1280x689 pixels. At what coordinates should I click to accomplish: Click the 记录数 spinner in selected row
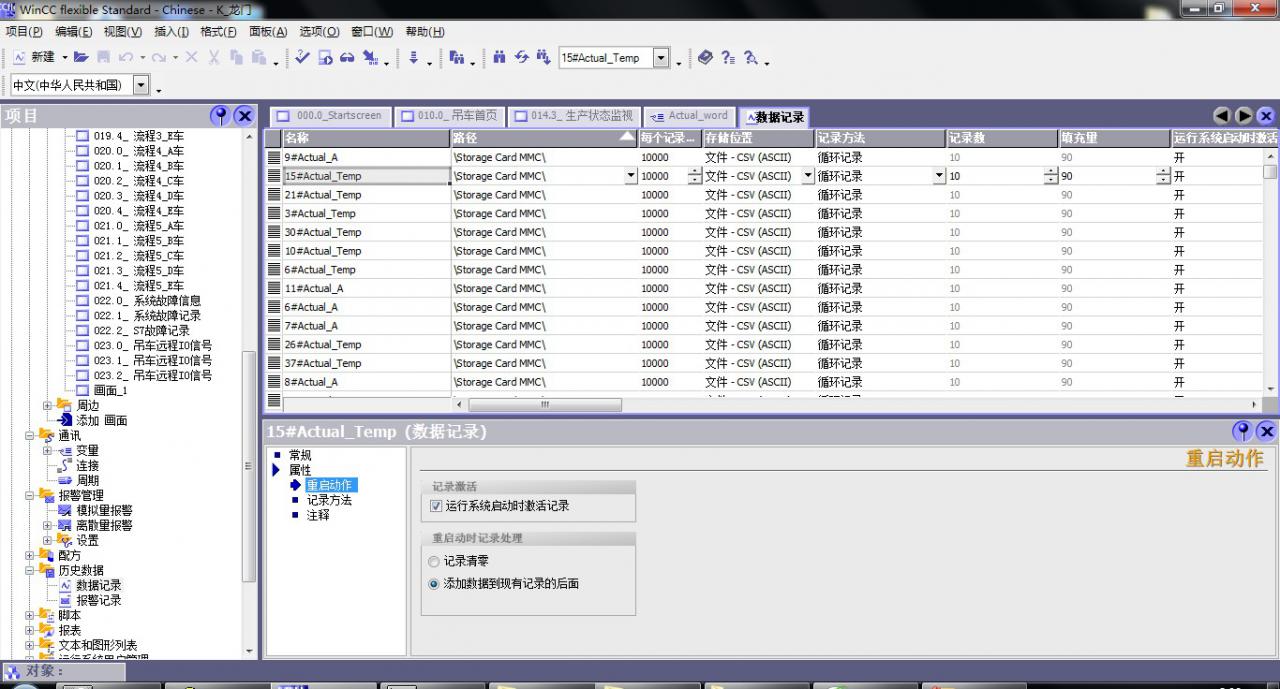point(1050,176)
